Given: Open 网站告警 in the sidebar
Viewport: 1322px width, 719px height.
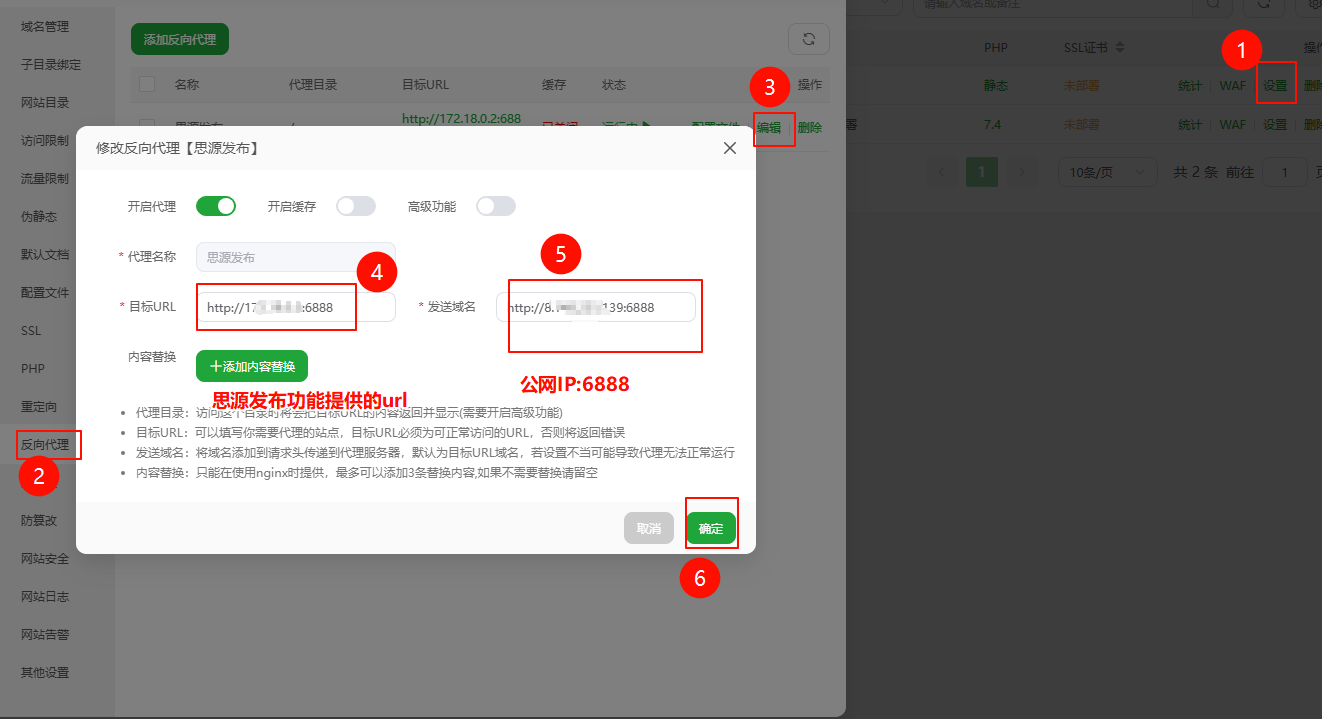Looking at the screenshot, I should coord(45,634).
